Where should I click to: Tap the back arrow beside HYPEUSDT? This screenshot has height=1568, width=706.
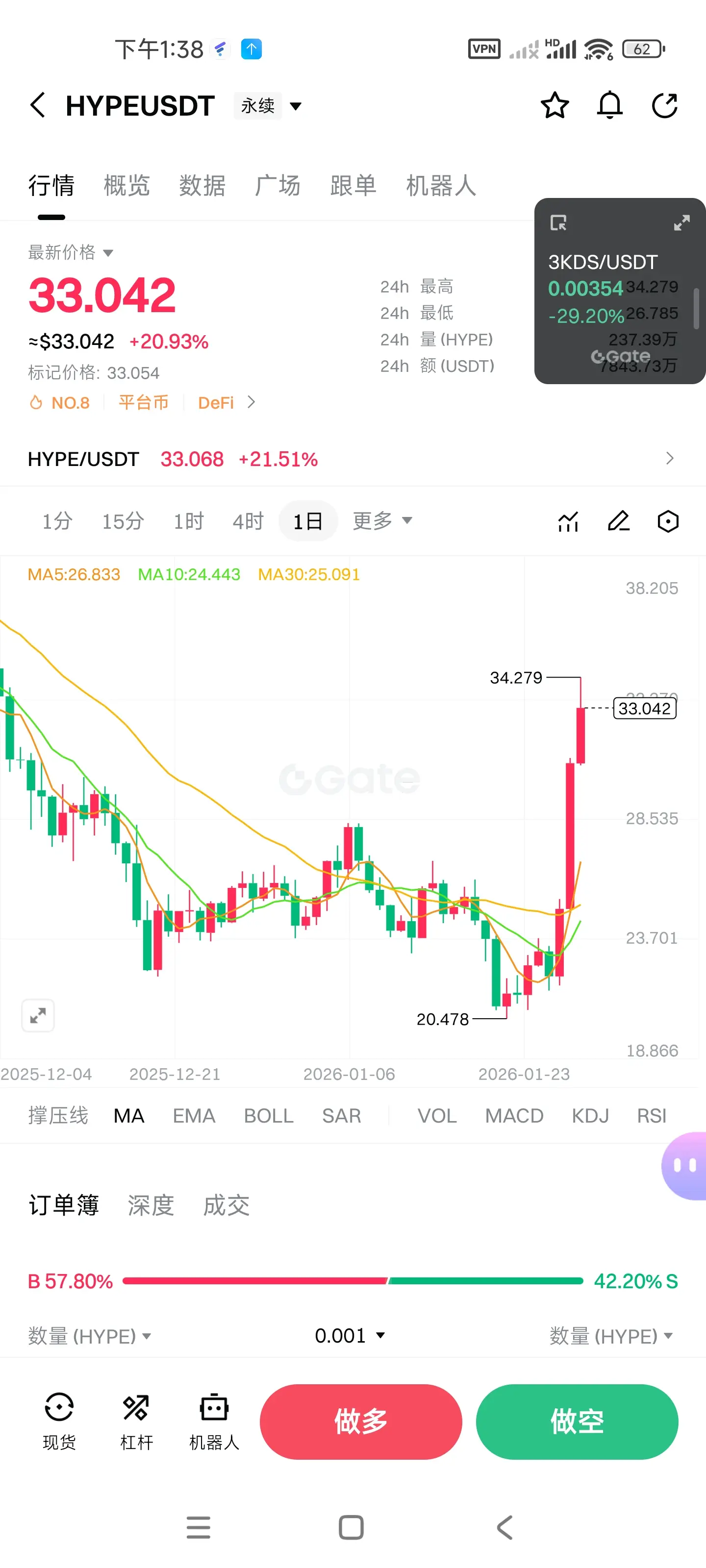pos(38,105)
